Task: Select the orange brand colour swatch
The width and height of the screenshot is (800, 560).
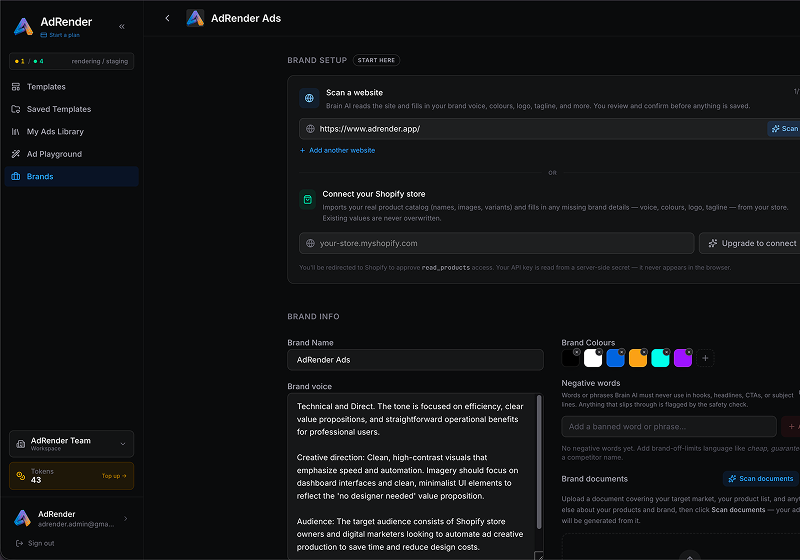Action: [x=638, y=359]
